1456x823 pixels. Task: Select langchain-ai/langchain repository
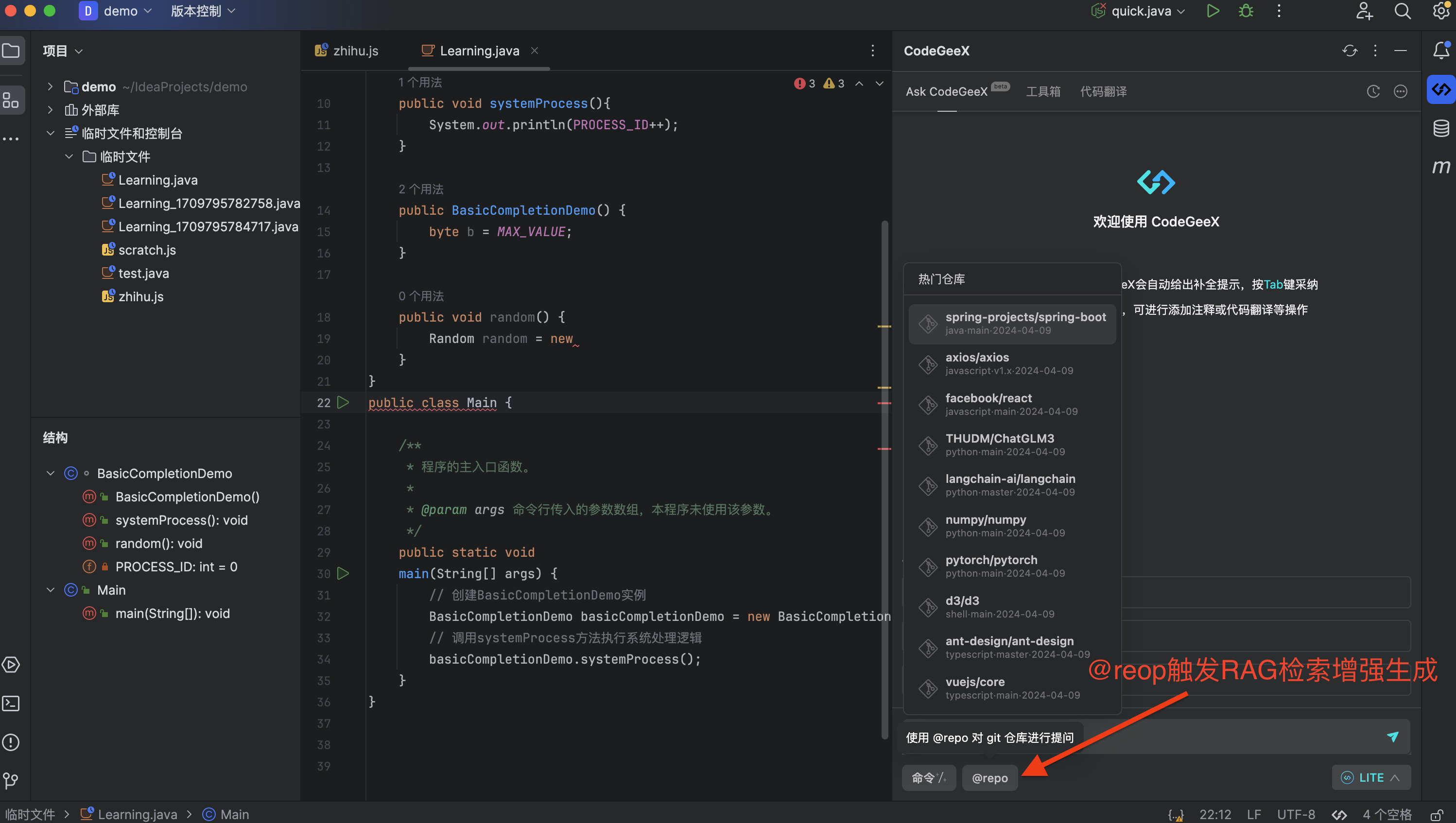(x=1012, y=485)
